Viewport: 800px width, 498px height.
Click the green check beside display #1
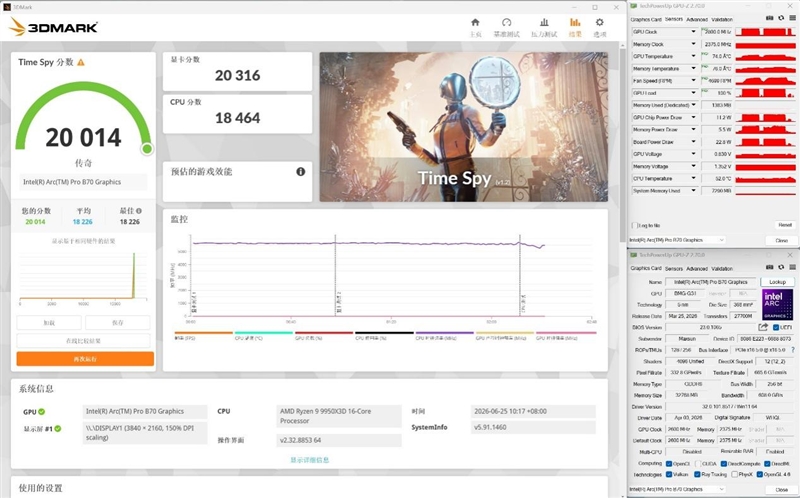(x=58, y=429)
